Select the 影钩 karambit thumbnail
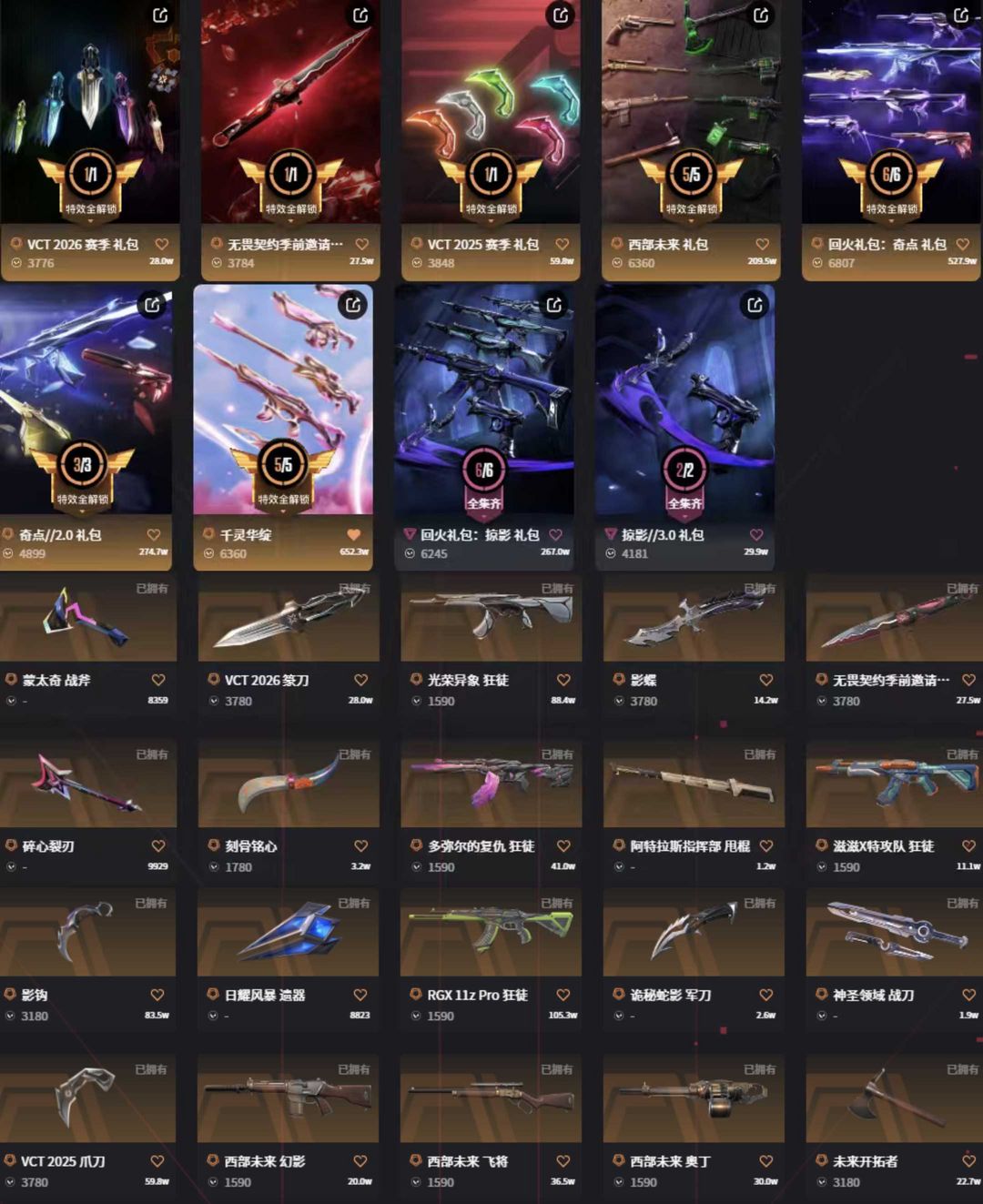This screenshot has width=983, height=1204. coord(87,932)
